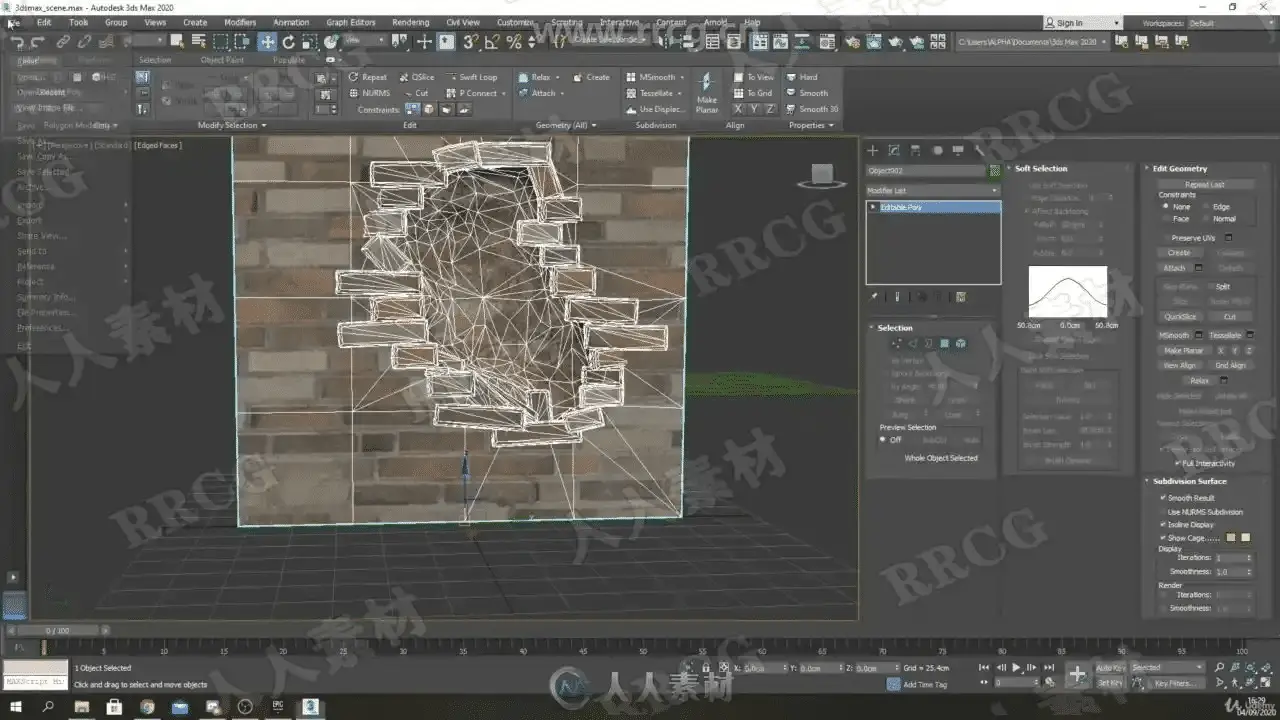Click the Undo arrow icon

coord(17,41)
